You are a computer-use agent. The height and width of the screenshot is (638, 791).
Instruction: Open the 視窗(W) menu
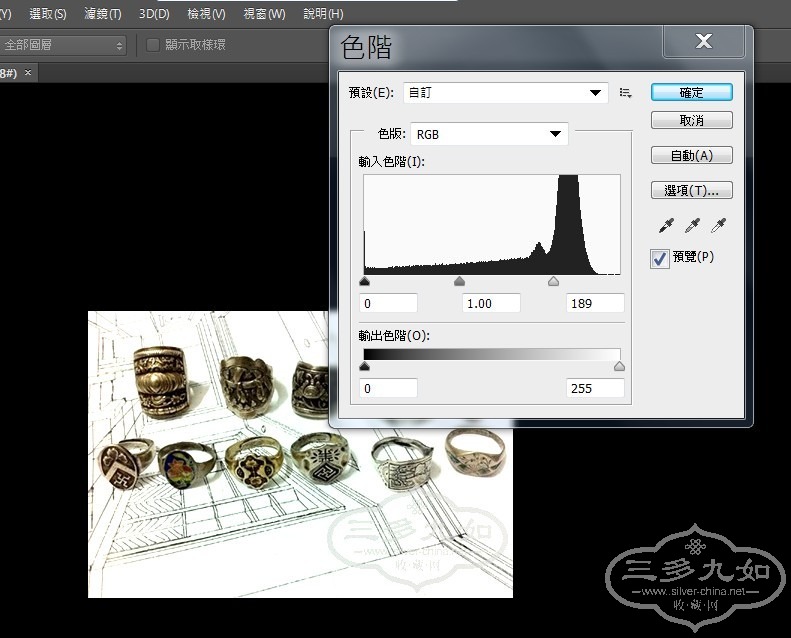pyautogui.click(x=264, y=14)
